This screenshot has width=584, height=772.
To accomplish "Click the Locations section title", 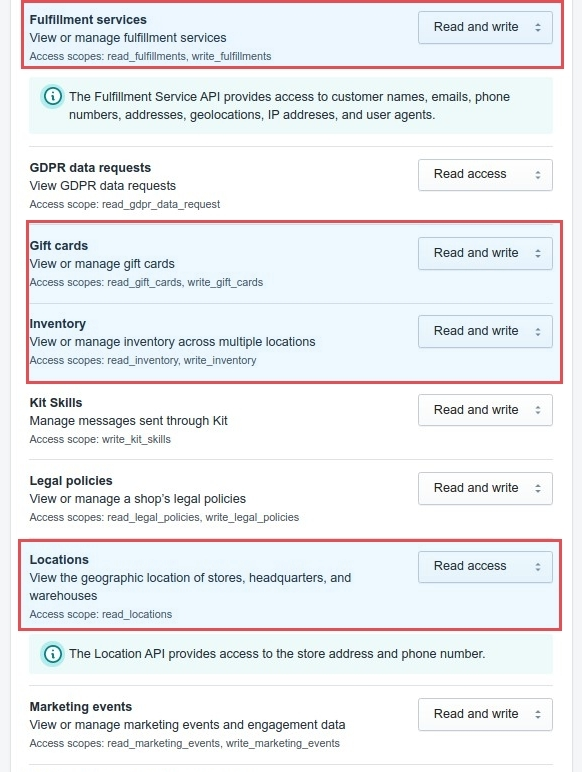I will [59, 559].
